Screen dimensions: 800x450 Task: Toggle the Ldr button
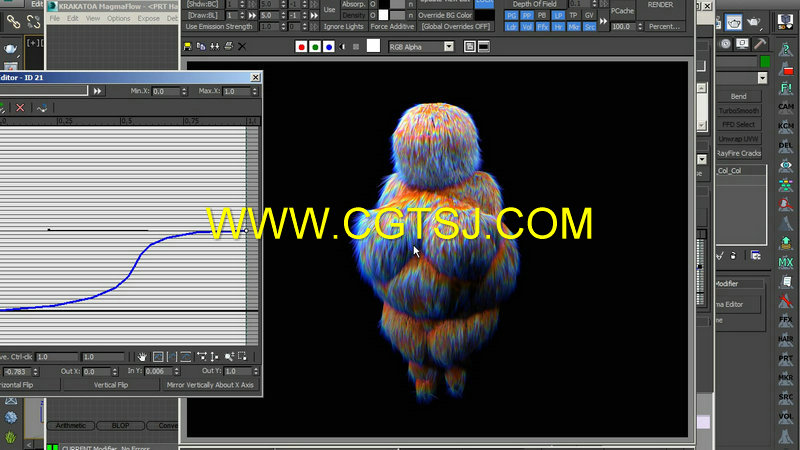click(511, 27)
